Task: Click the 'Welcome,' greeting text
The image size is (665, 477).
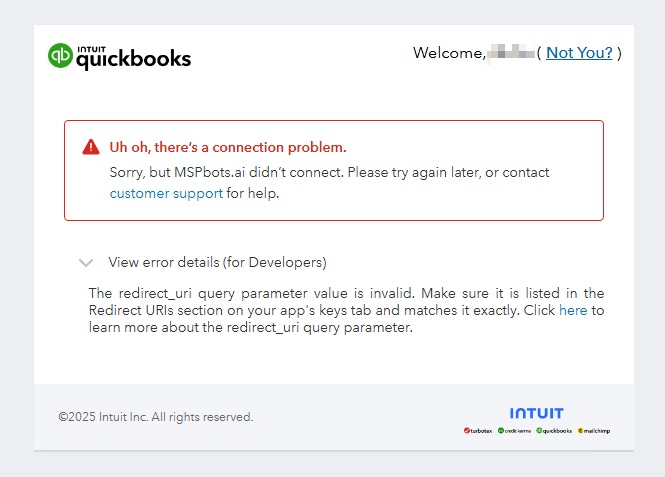Action: [448, 53]
